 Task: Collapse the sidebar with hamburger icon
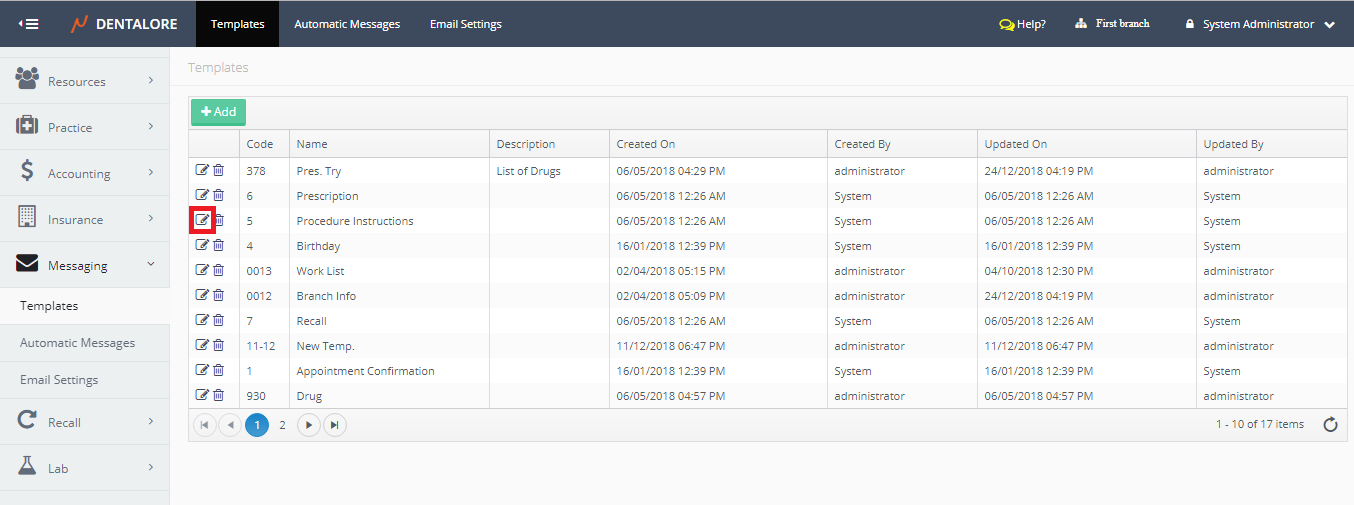tap(29, 24)
